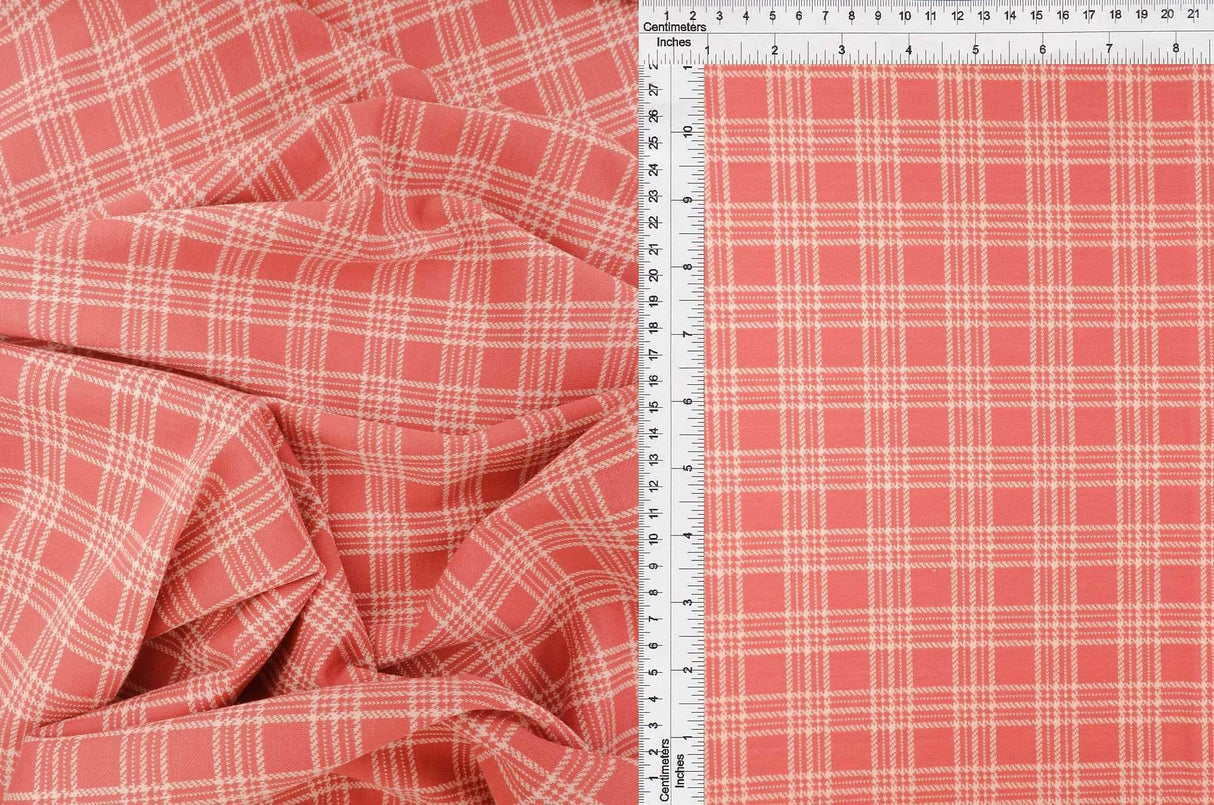Click the corner where the two rulers meet
This screenshot has height=805, width=1214.
668,58
